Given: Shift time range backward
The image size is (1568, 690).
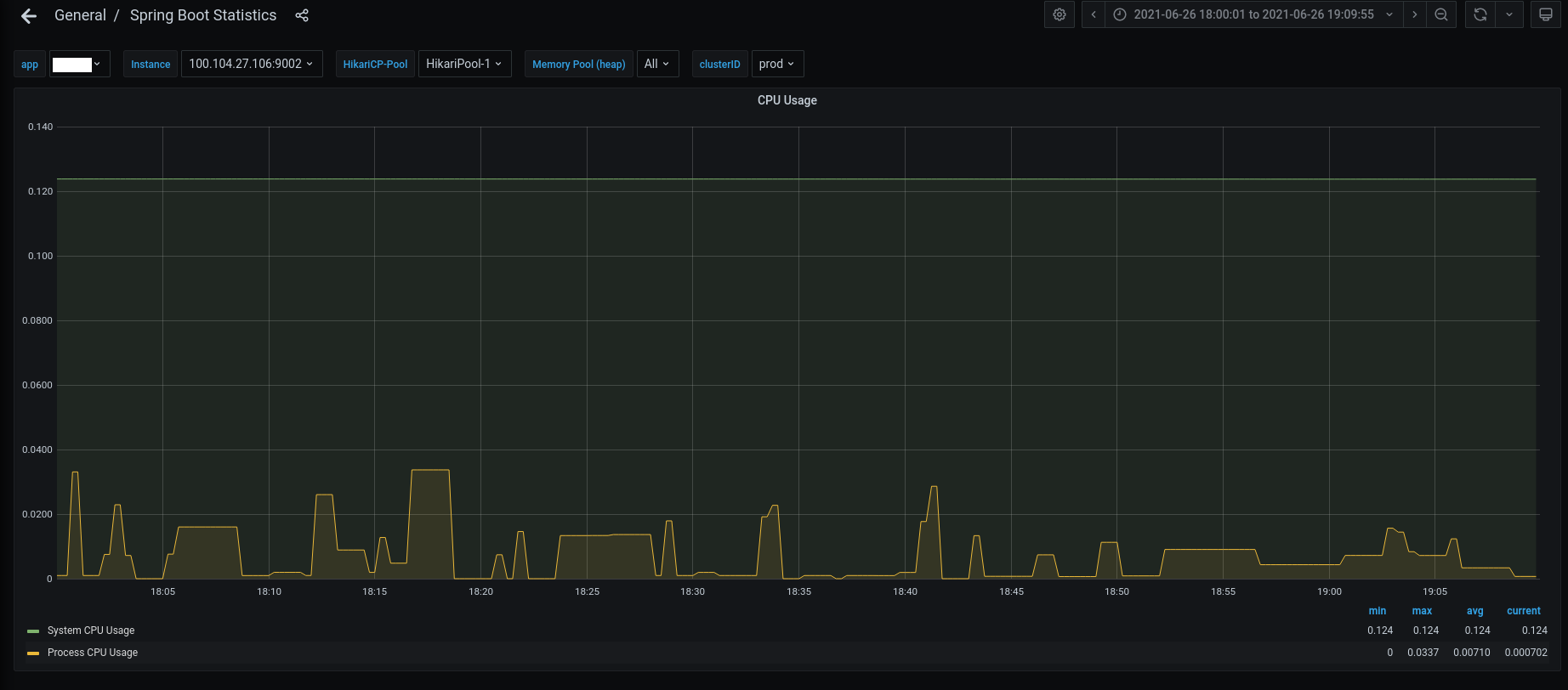Looking at the screenshot, I should [x=1094, y=14].
